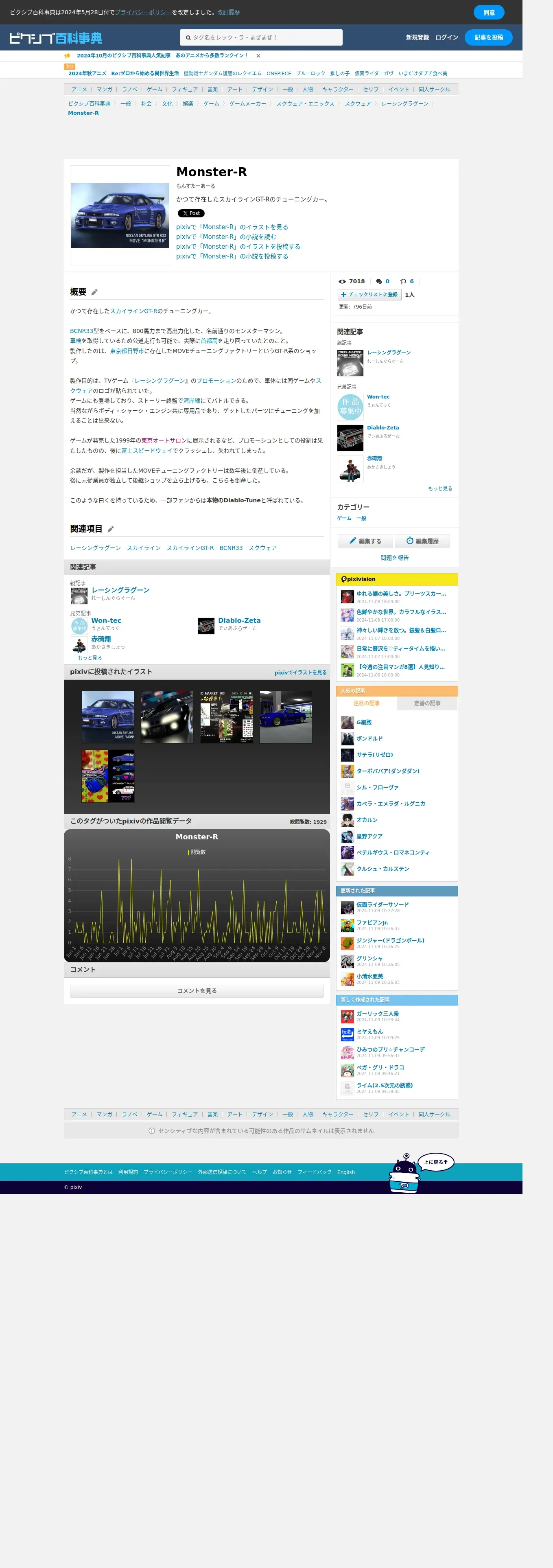The width and height of the screenshot is (553, 1568).
Task: Click 問題を報告 link
Action: pos(395,558)
